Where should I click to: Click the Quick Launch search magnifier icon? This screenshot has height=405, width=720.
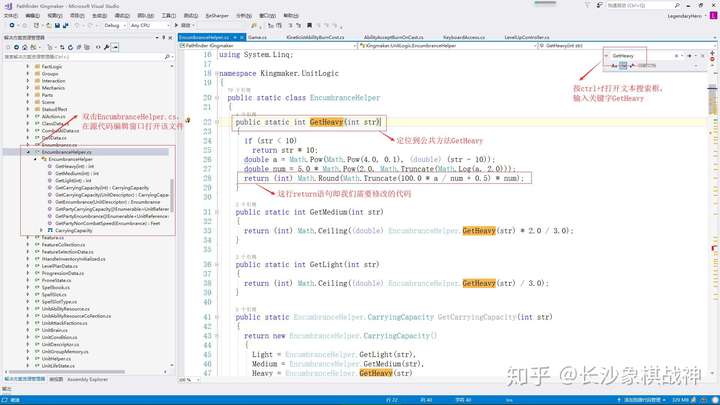[x=677, y=5]
